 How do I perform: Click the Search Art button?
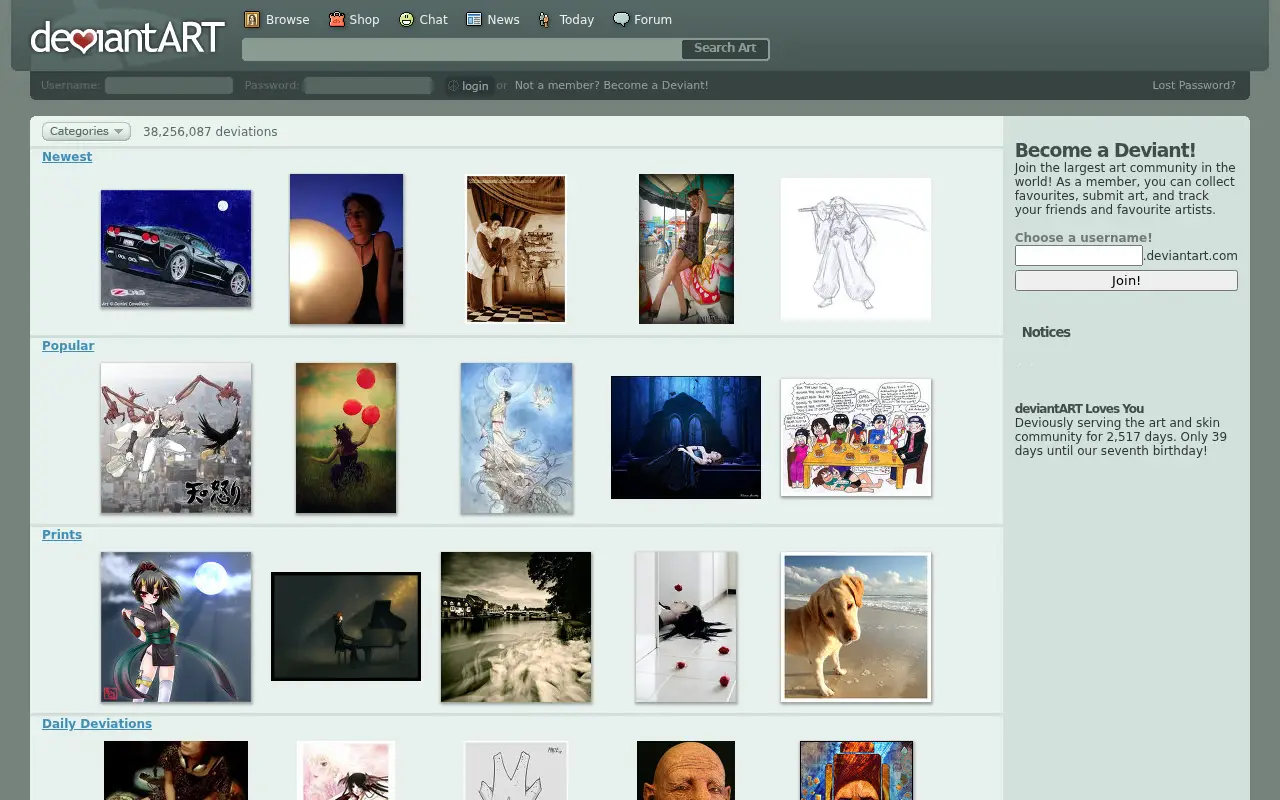[x=725, y=48]
